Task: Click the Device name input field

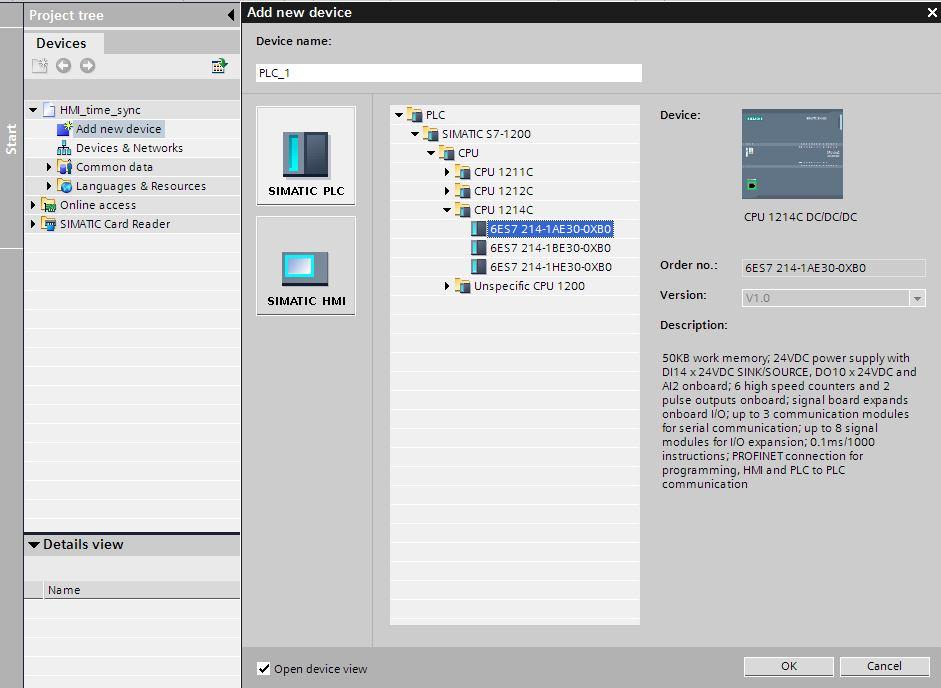Action: click(449, 73)
